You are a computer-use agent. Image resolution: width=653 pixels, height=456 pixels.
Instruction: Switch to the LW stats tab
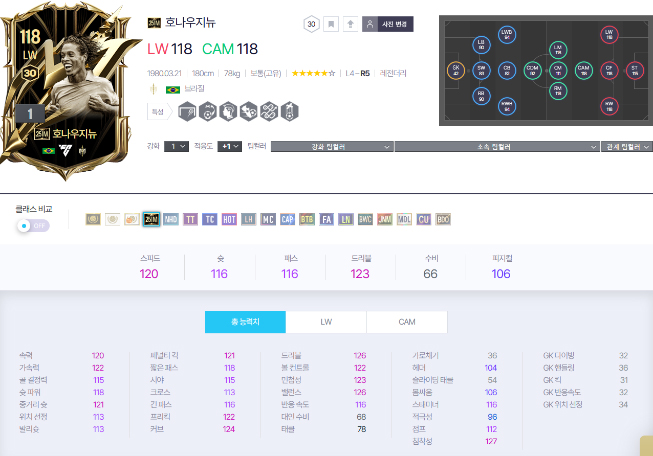(x=326, y=322)
